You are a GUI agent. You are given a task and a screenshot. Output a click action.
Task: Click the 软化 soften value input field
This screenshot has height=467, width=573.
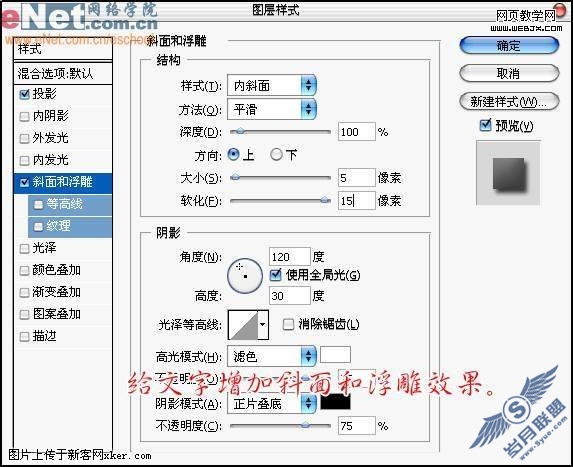pyautogui.click(x=357, y=201)
